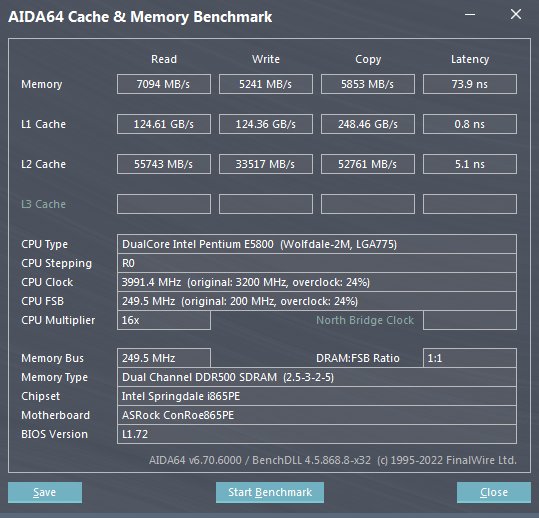This screenshot has width=539, height=518.
Task: Close the benchmark dialog via Close button
Action: tap(494, 492)
